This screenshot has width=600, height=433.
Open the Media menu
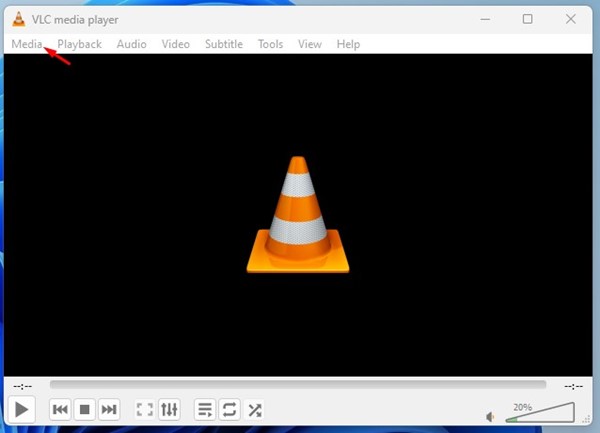[x=27, y=44]
